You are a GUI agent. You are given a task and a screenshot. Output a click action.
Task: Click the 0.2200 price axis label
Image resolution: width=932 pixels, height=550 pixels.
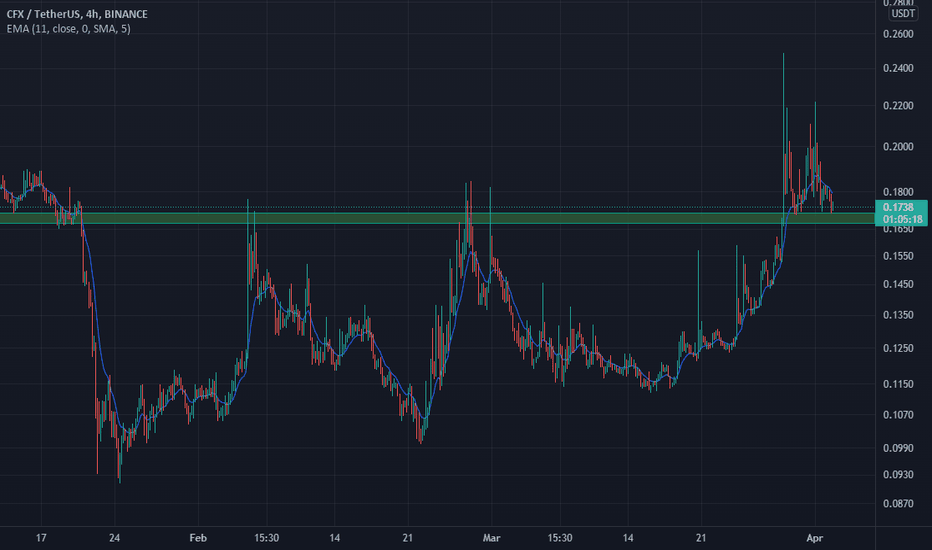(x=898, y=106)
